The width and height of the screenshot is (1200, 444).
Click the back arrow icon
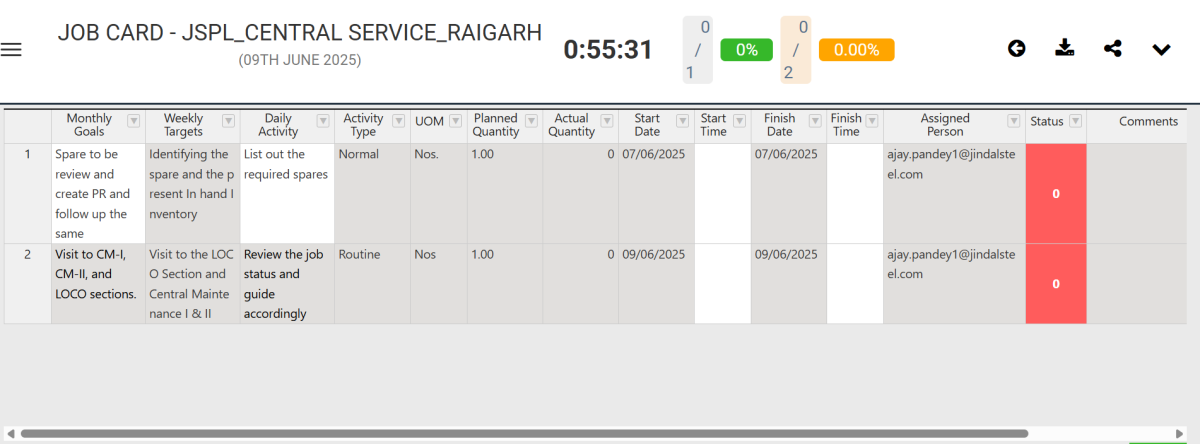(x=1017, y=48)
